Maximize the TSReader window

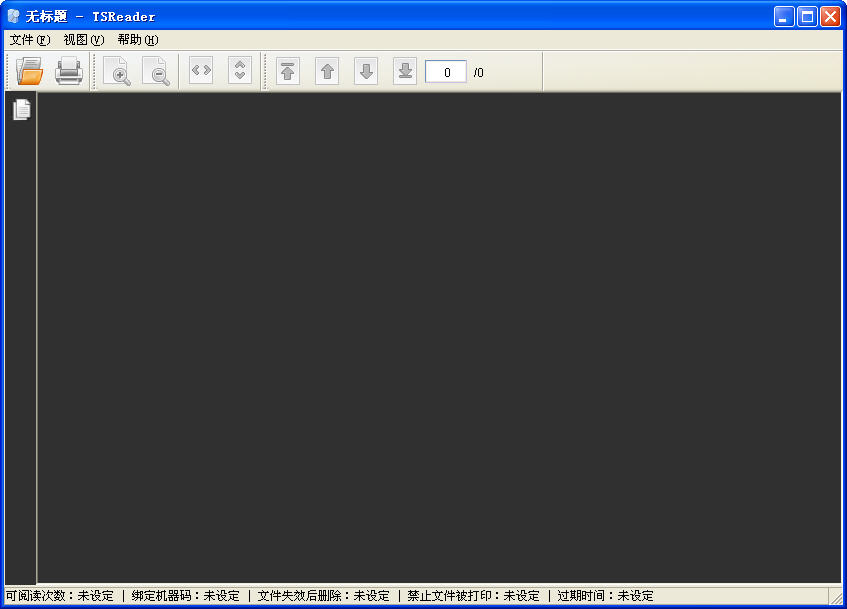(x=807, y=16)
